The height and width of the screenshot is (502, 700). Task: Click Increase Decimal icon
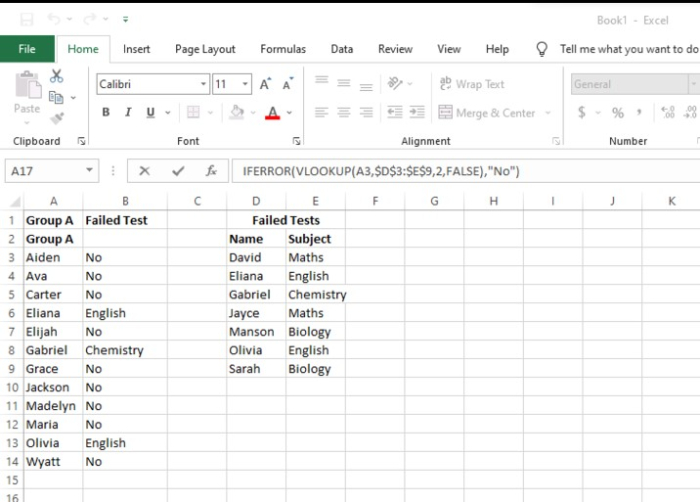coord(668,112)
